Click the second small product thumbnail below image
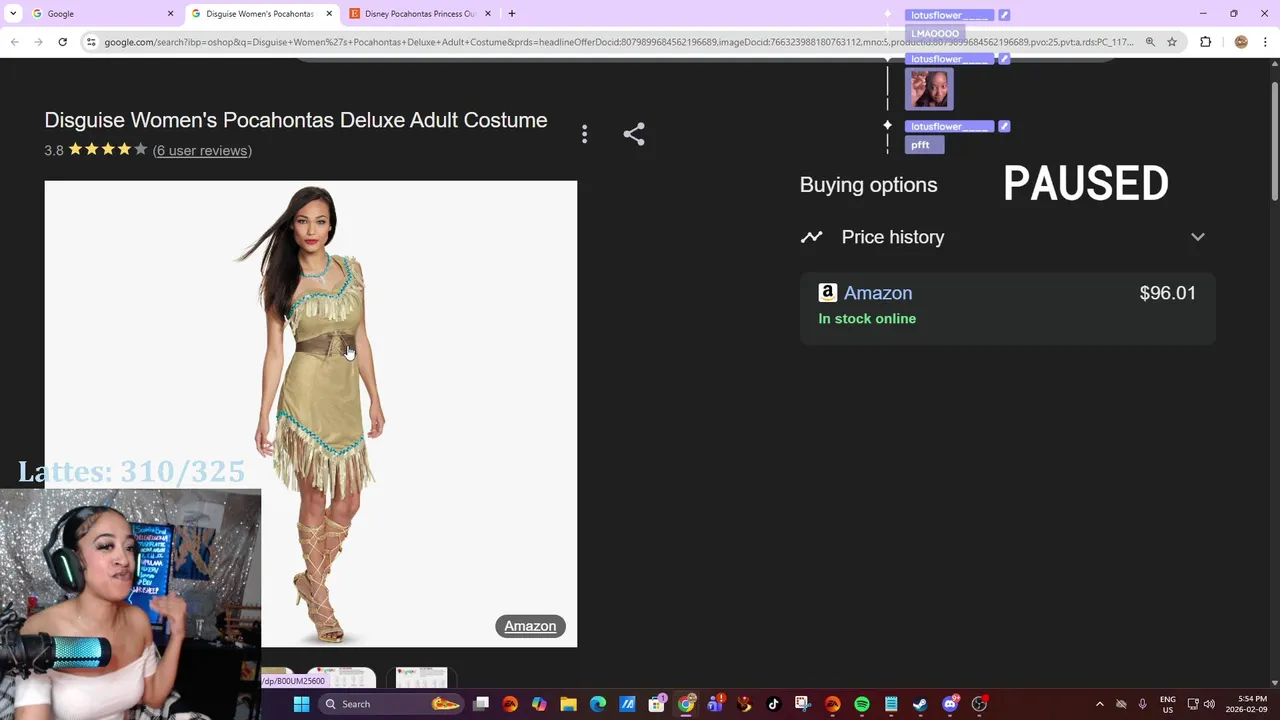Image resolution: width=1280 pixels, height=720 pixels. point(341,679)
